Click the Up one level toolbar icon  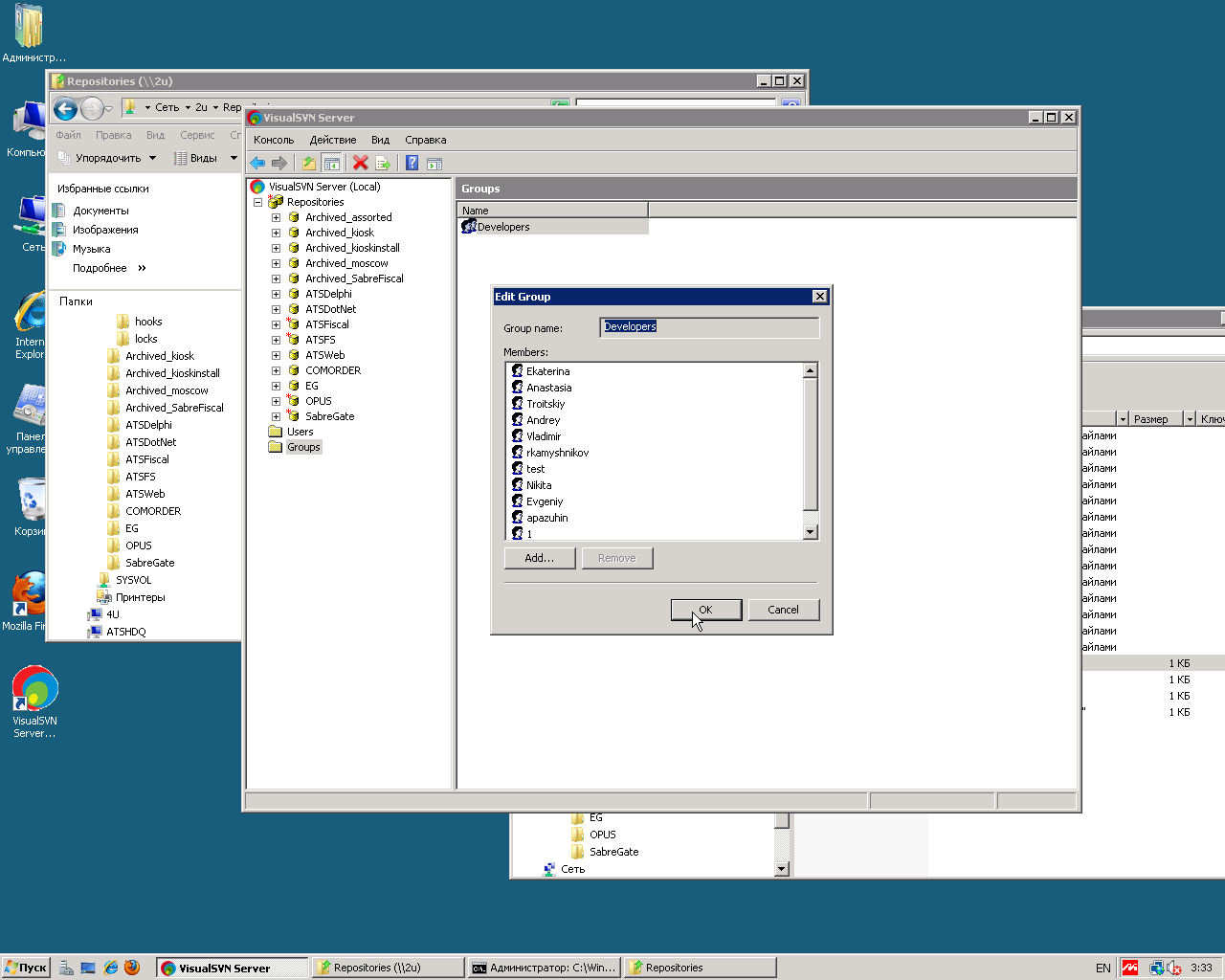(x=308, y=163)
